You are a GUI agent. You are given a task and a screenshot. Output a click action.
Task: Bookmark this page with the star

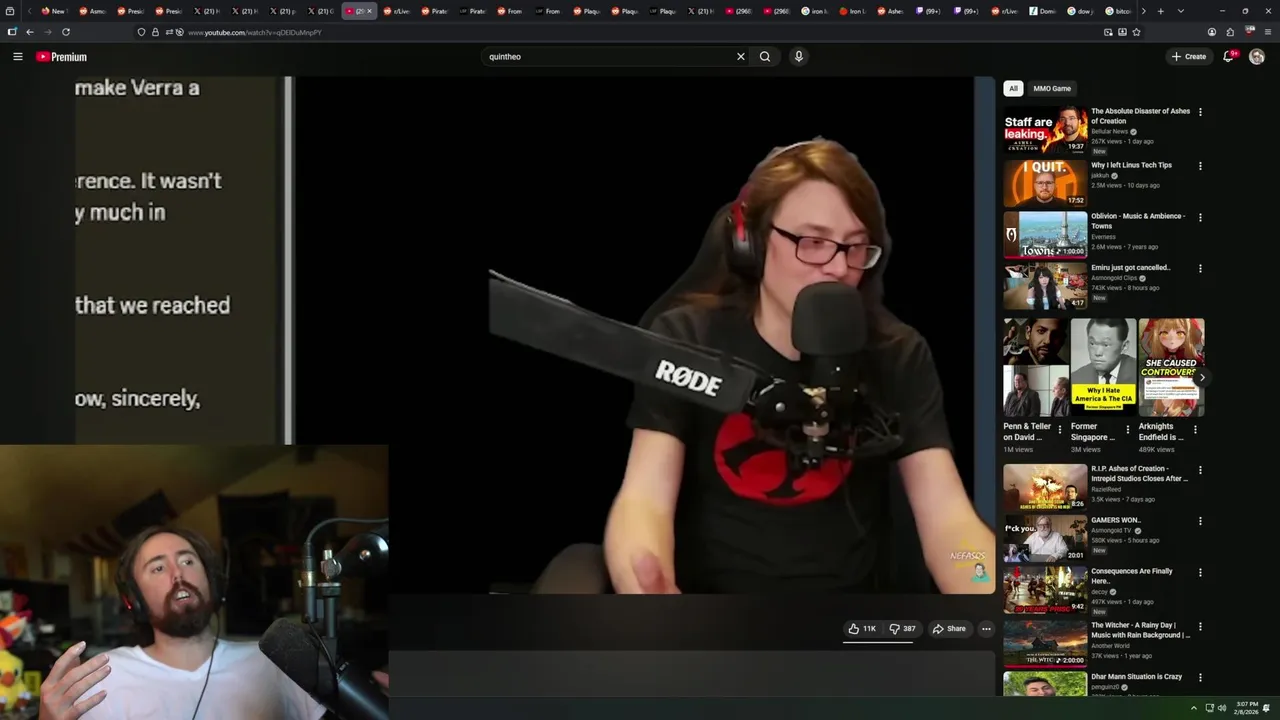(1137, 32)
